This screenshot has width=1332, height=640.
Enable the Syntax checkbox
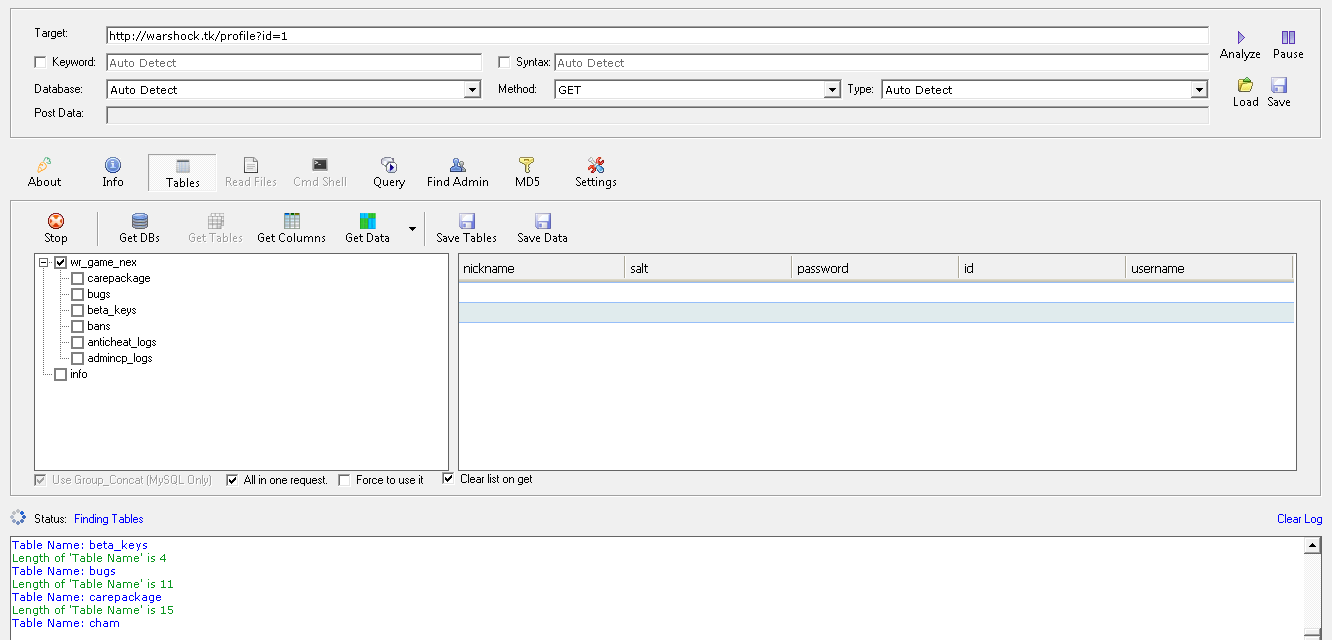504,62
